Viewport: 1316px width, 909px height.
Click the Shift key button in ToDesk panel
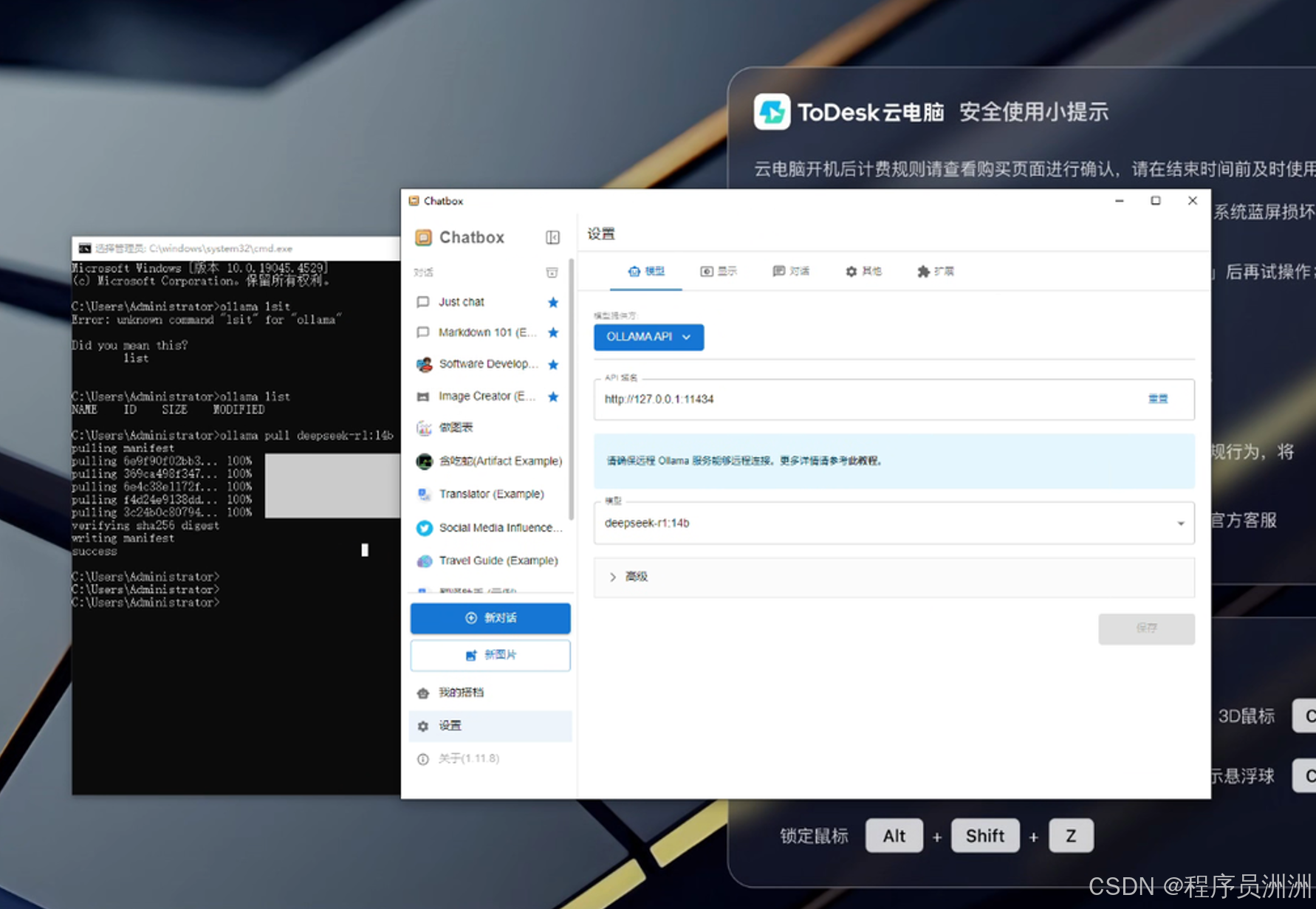point(985,836)
